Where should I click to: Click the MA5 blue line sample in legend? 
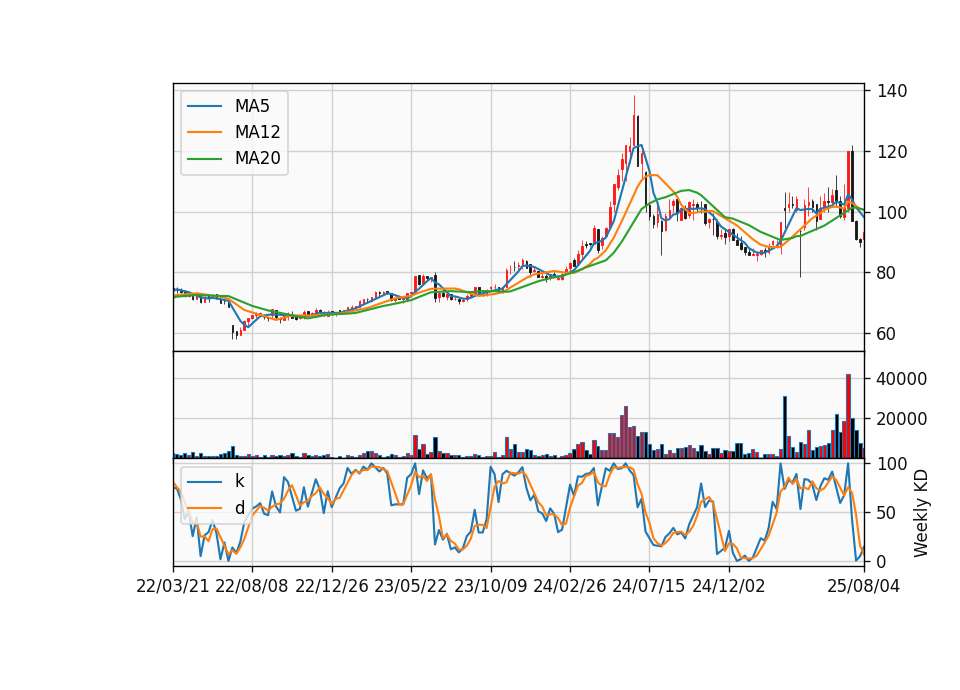click(x=204, y=107)
